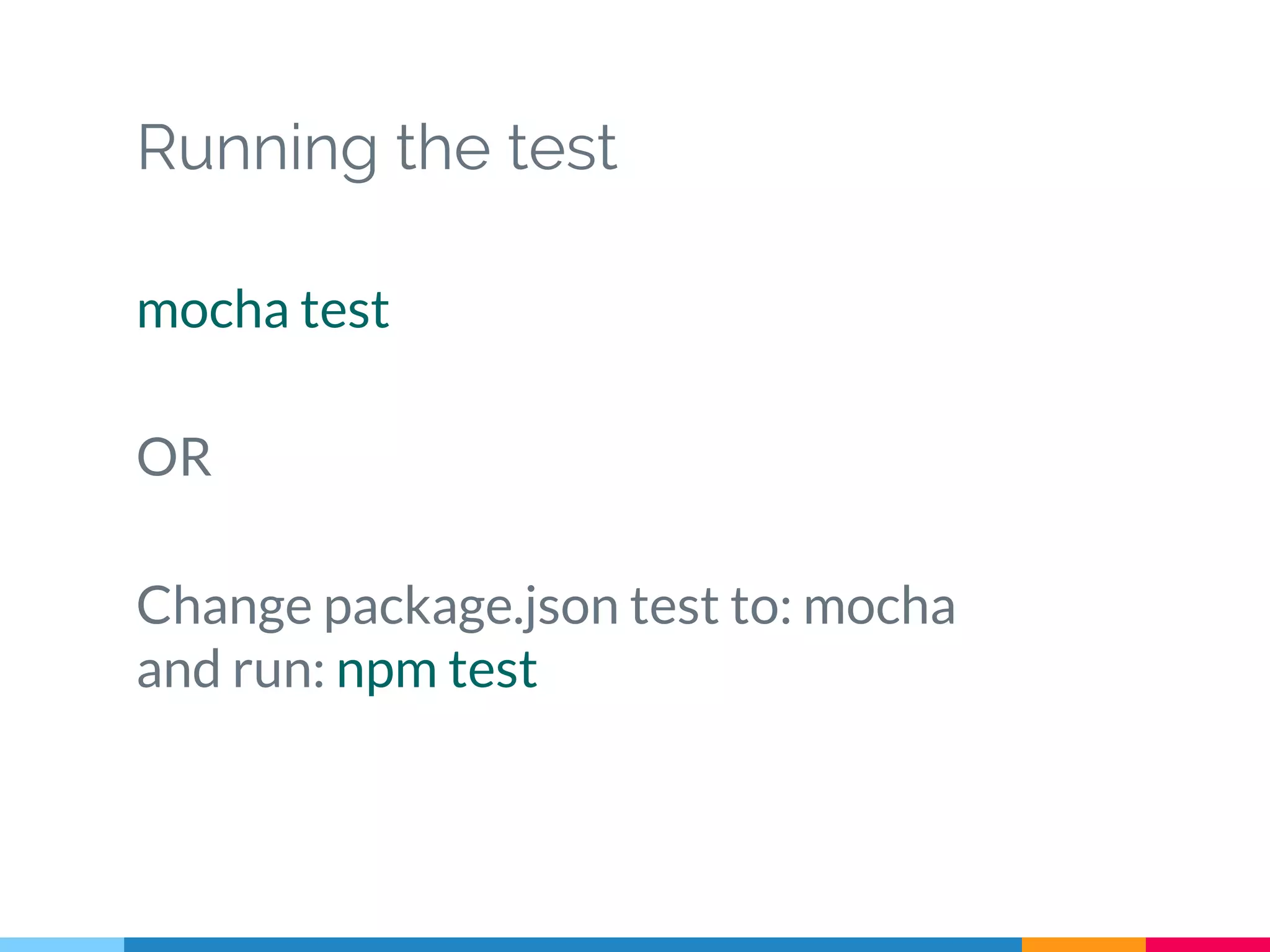Click the light blue footer bar segment

pos(62,945)
